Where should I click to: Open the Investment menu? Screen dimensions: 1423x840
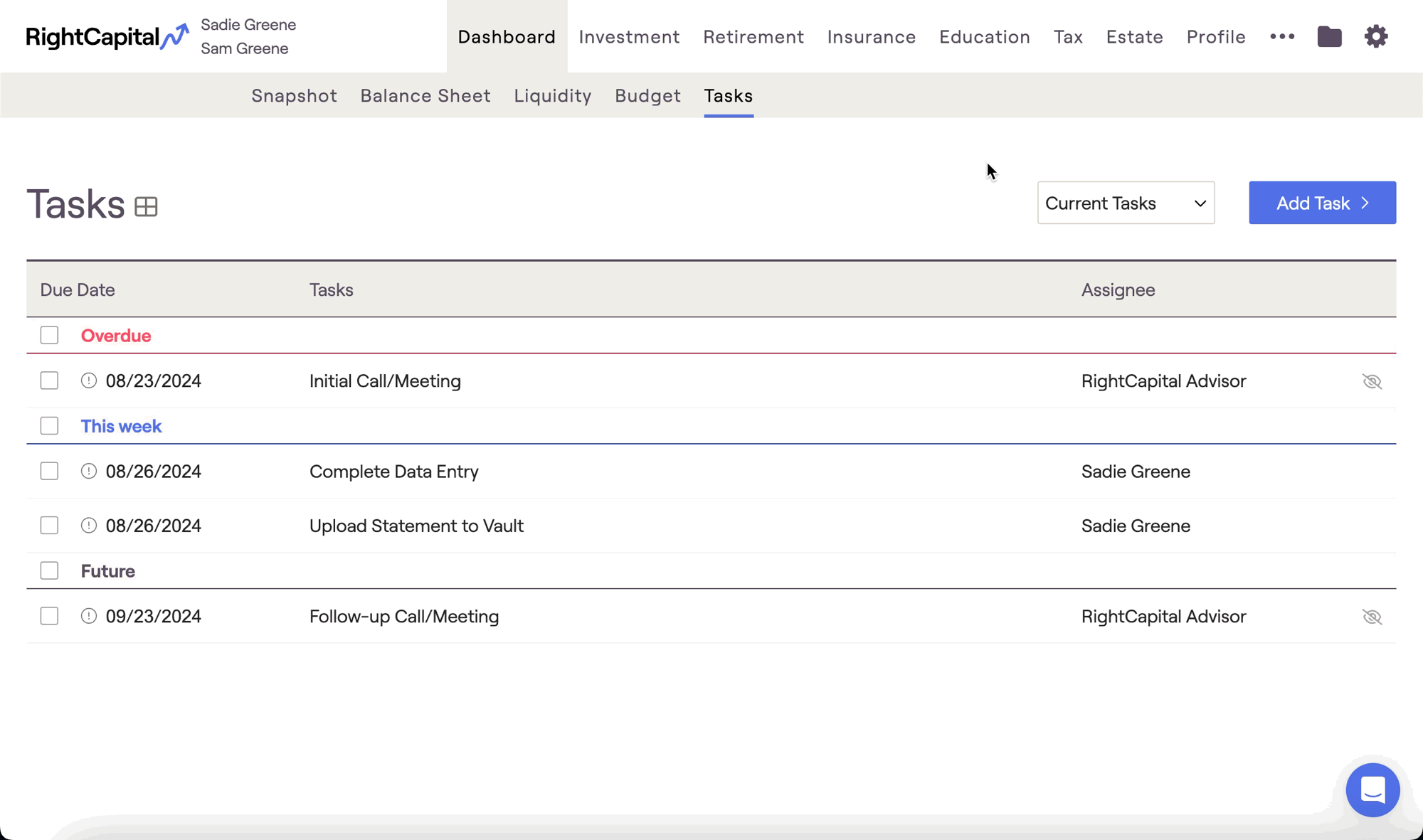pos(629,36)
